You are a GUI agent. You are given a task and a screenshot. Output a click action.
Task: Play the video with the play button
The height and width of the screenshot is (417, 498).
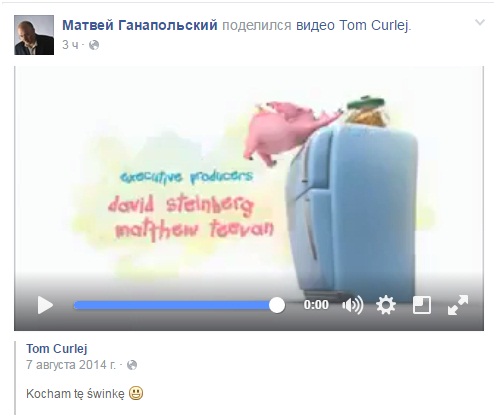coord(45,305)
